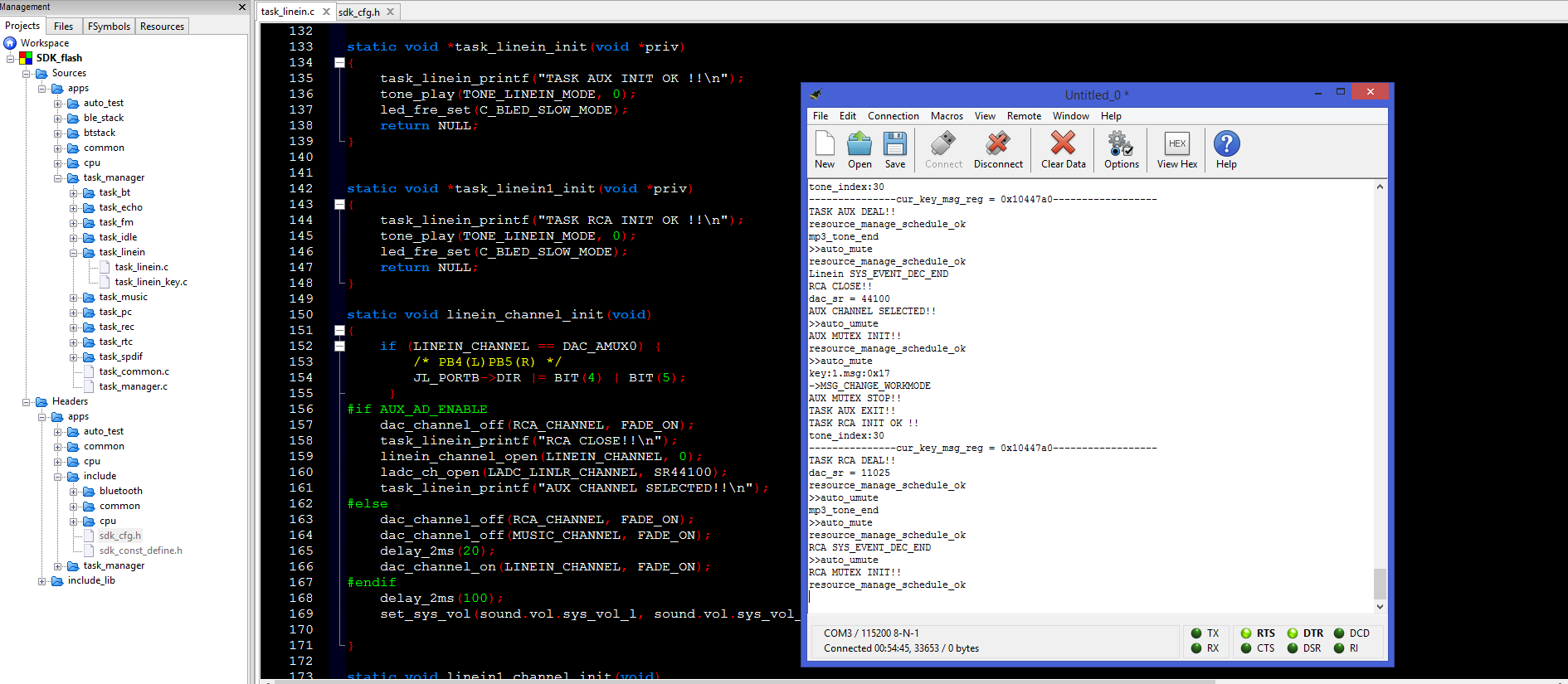Click the blue Help question mark icon
This screenshot has width=1568, height=684.
pyautogui.click(x=1226, y=149)
